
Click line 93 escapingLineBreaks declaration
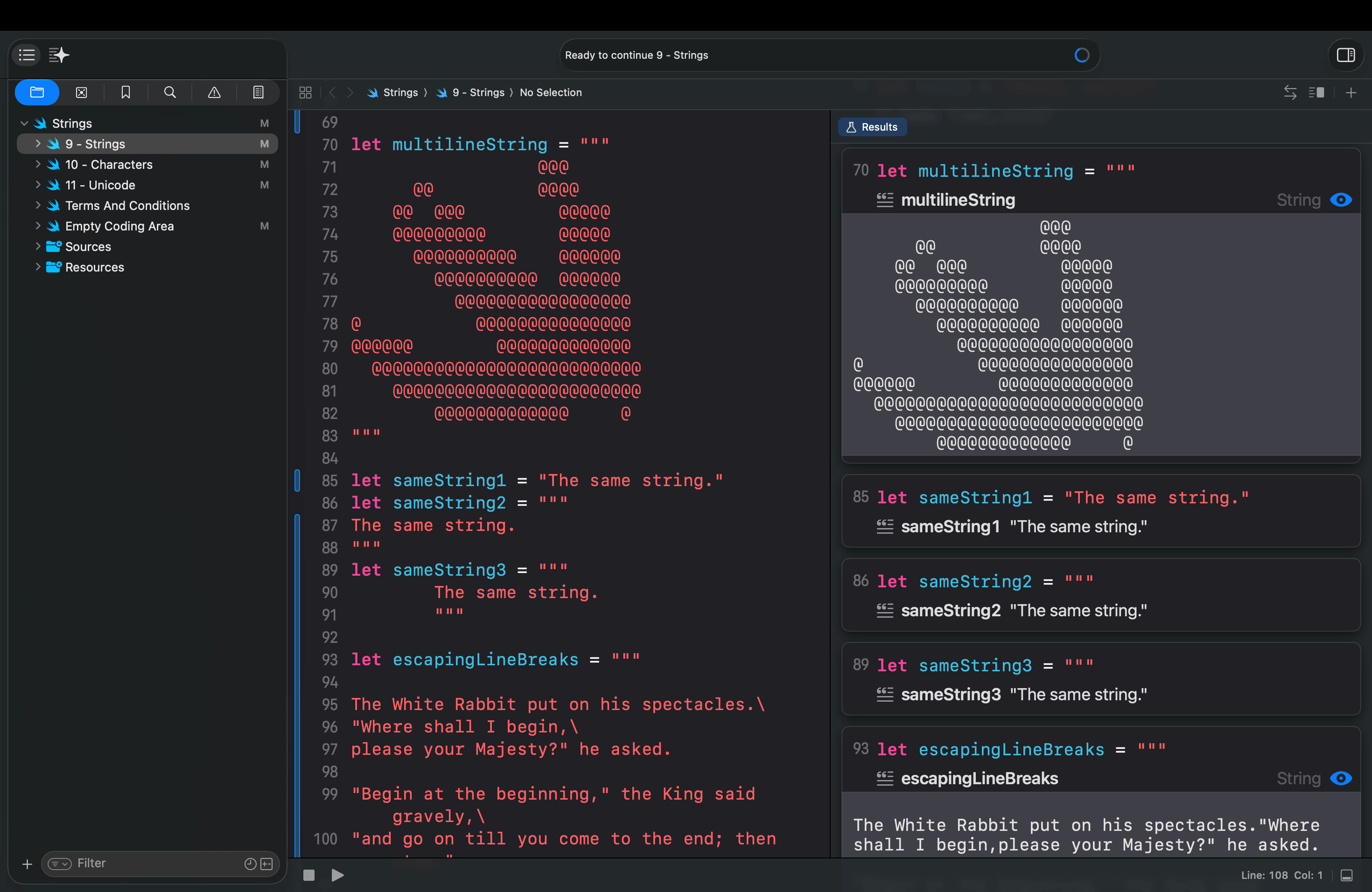pos(496,660)
